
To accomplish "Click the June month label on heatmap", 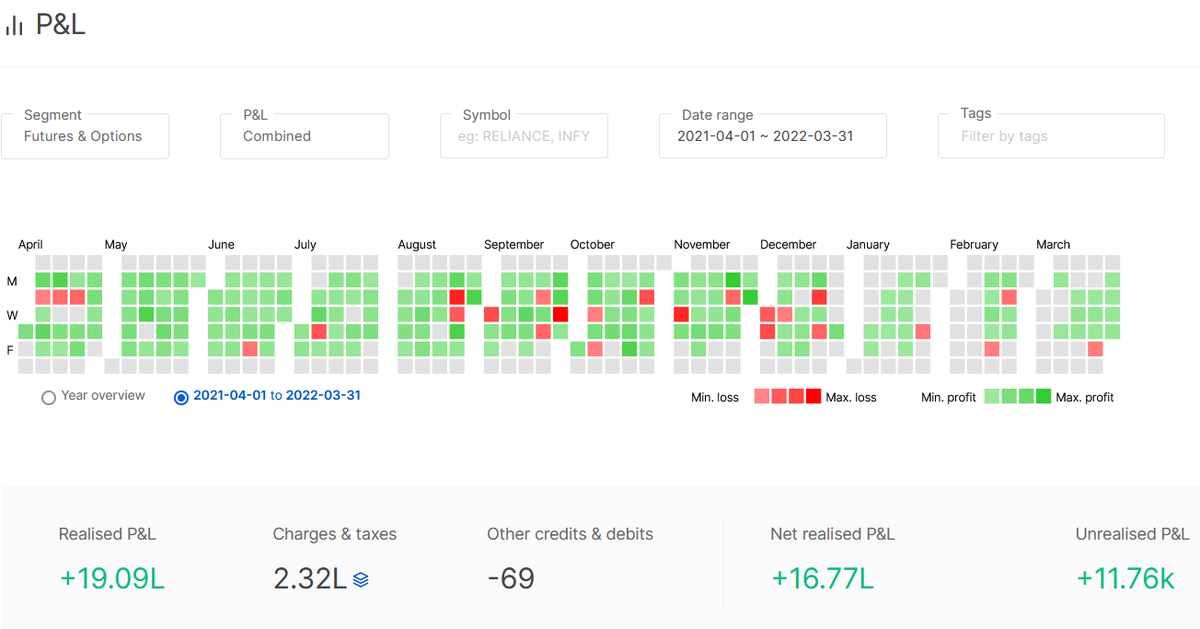I will (221, 245).
